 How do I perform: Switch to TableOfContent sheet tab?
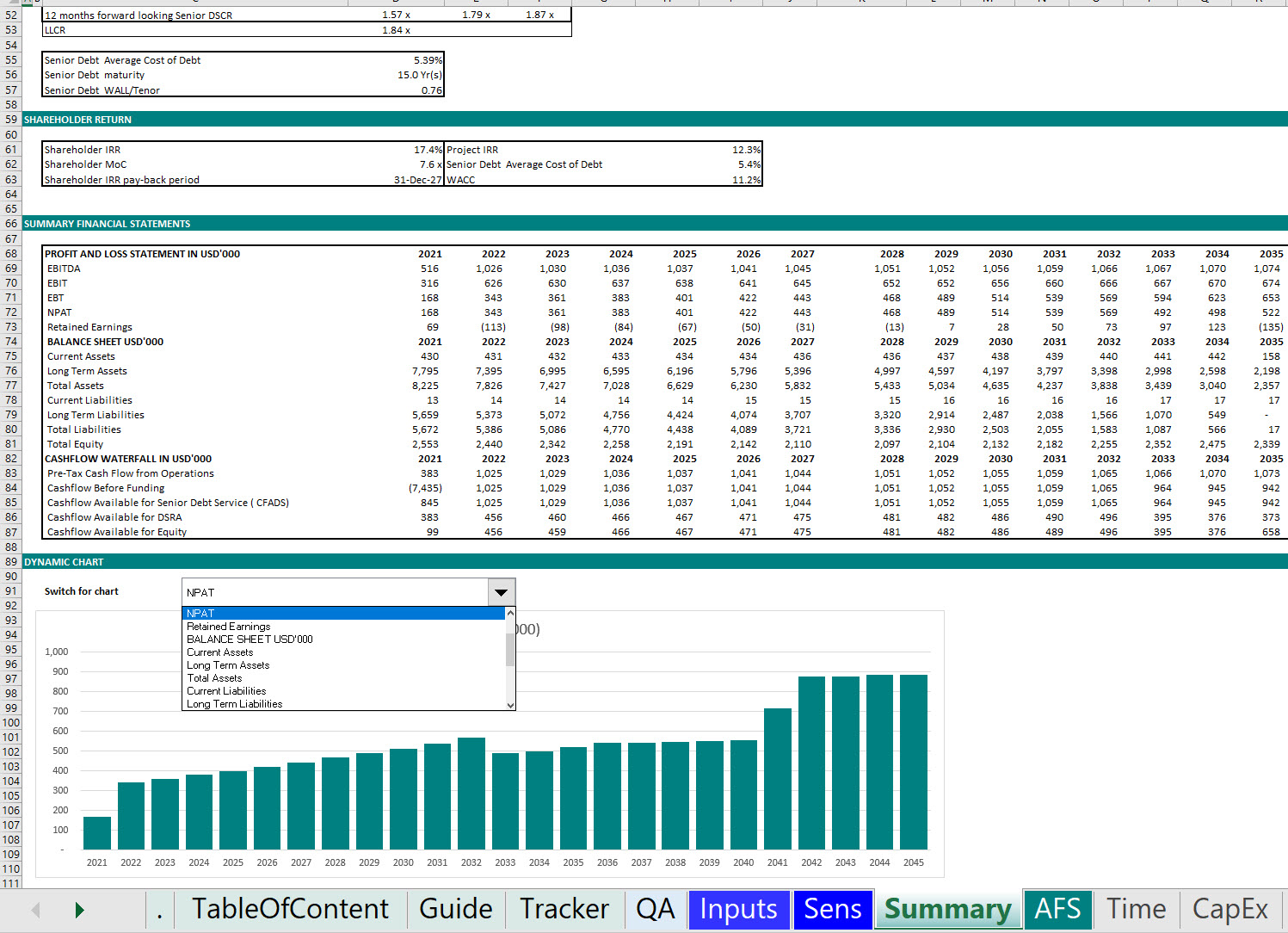point(290,909)
